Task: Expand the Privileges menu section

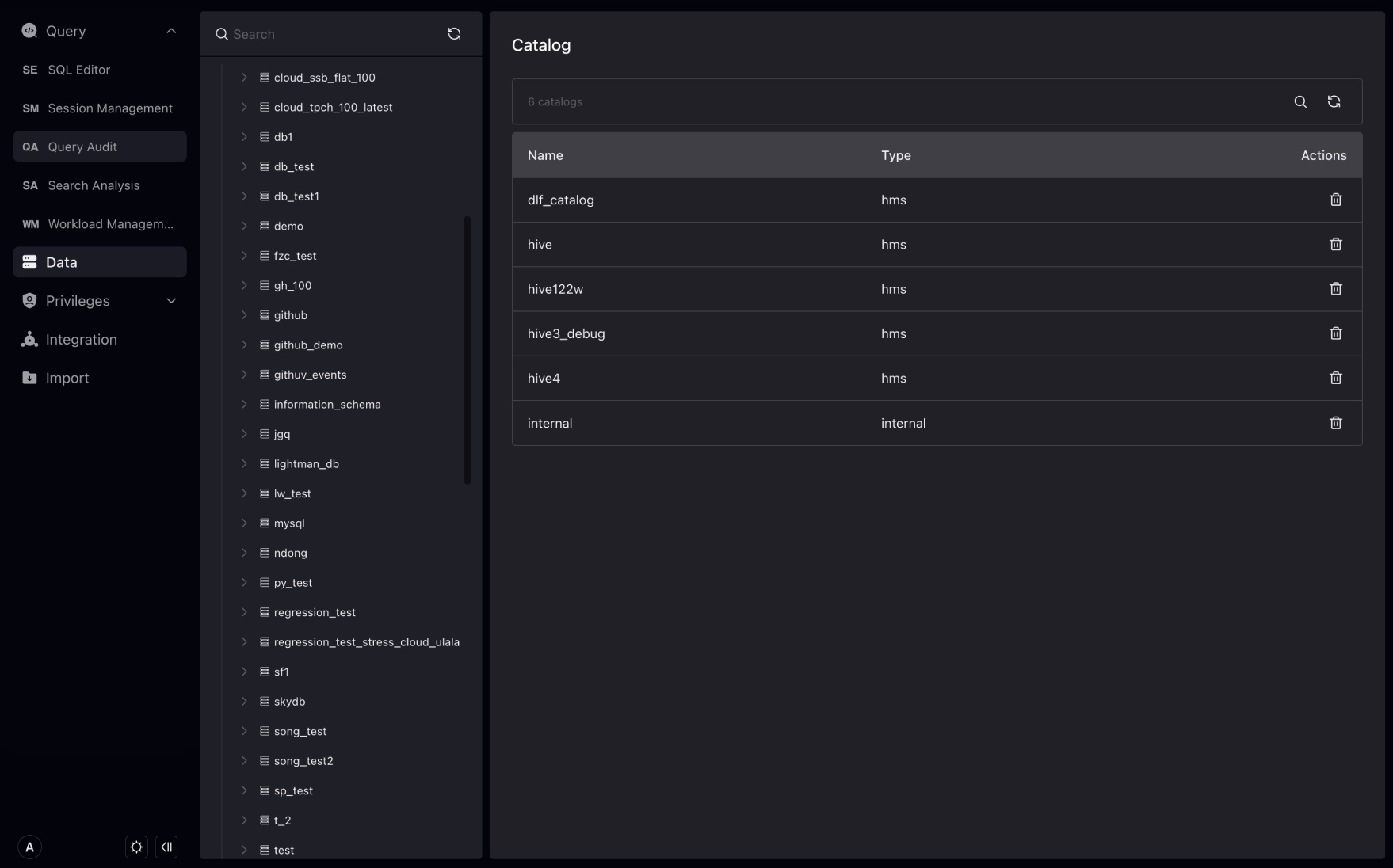Action: (x=171, y=301)
